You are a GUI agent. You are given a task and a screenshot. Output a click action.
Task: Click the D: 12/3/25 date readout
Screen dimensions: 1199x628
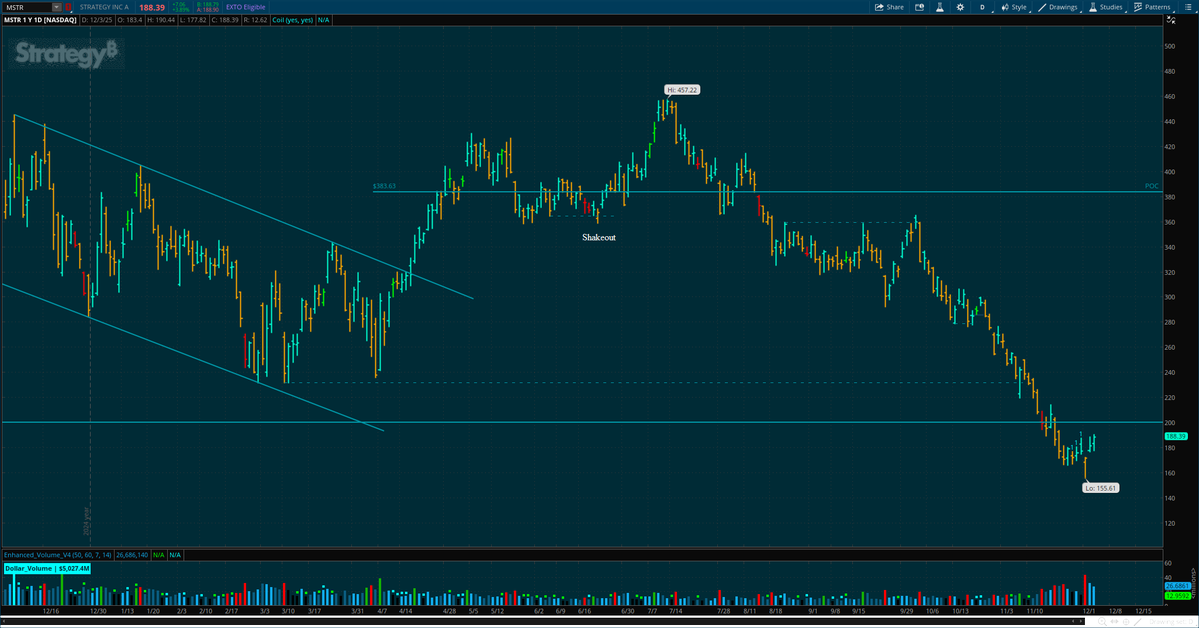point(97,20)
